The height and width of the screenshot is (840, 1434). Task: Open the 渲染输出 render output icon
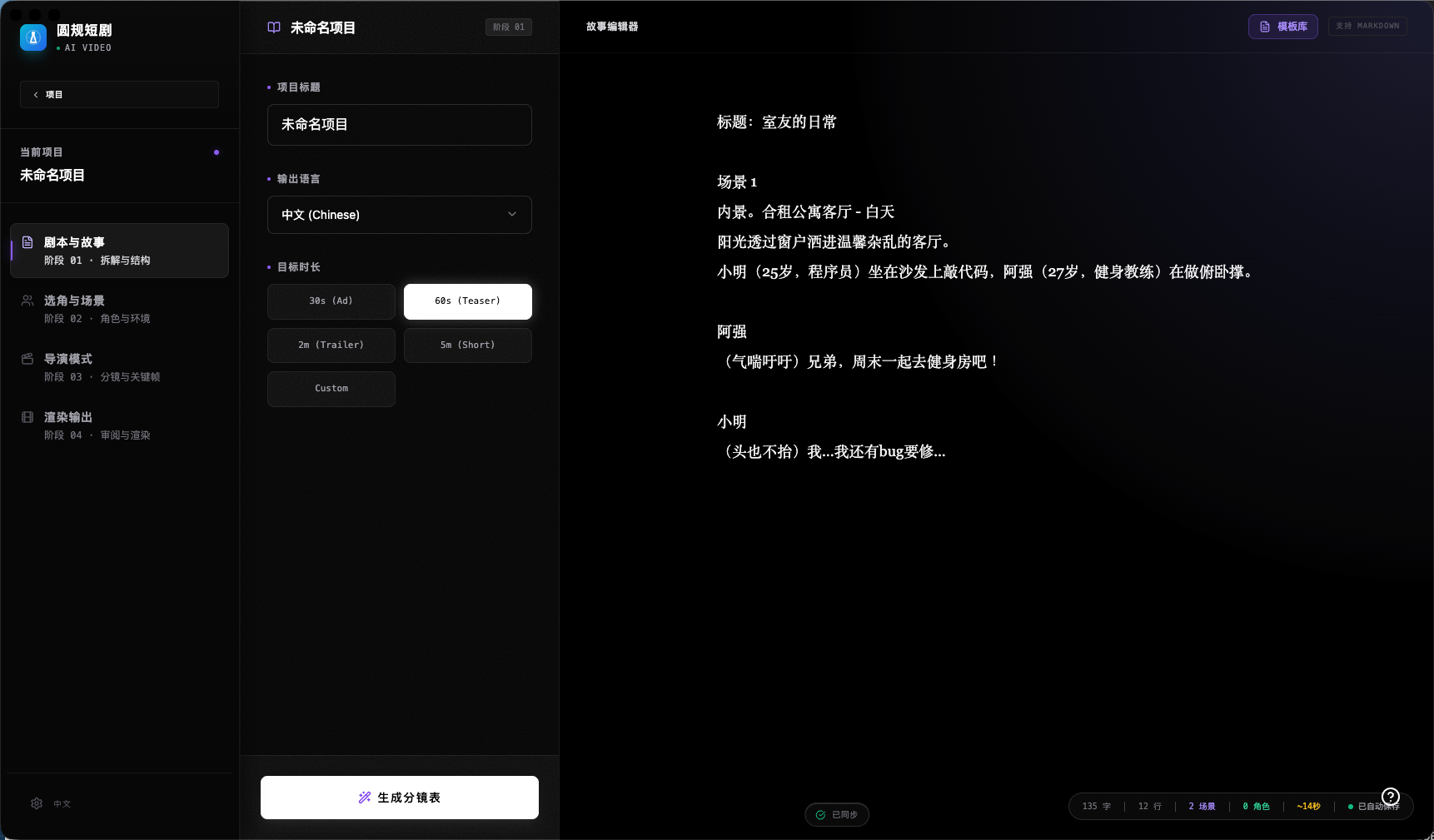pos(27,417)
